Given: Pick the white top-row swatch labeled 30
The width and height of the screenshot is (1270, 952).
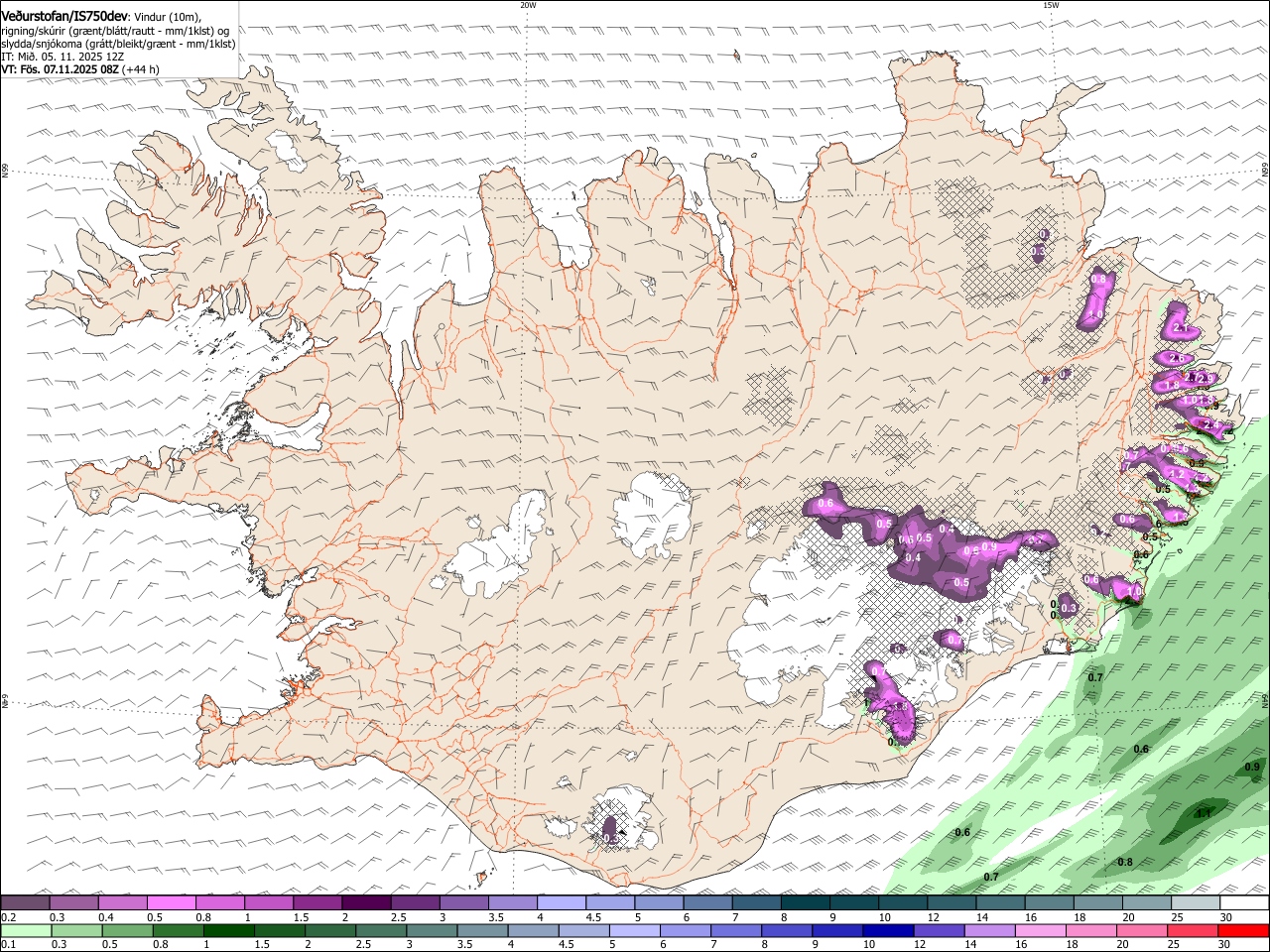Looking at the screenshot, I should pyautogui.click(x=1244, y=902).
